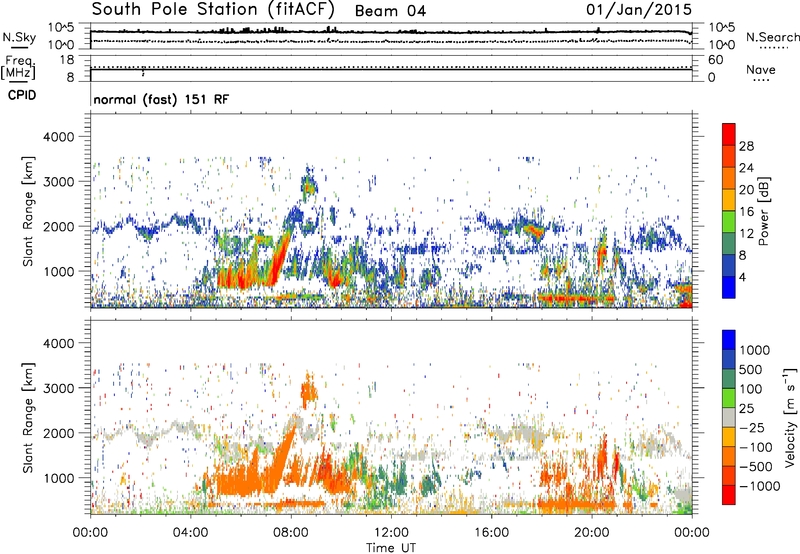This screenshot has height=554, width=800.
Task: Click the 'Power [dB]' colorbar title
Action: pyautogui.click(x=763, y=211)
